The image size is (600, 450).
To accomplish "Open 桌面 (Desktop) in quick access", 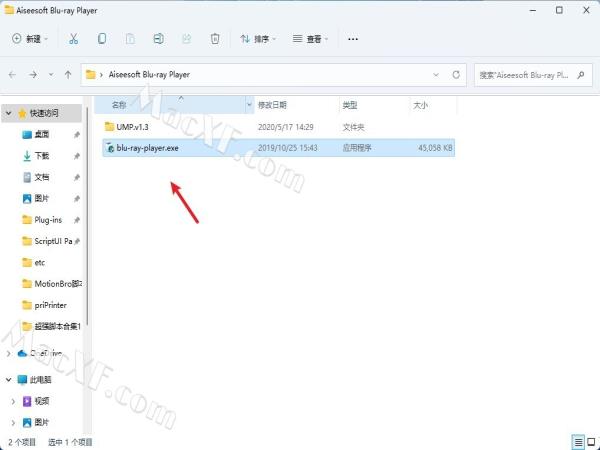I will pos(42,134).
